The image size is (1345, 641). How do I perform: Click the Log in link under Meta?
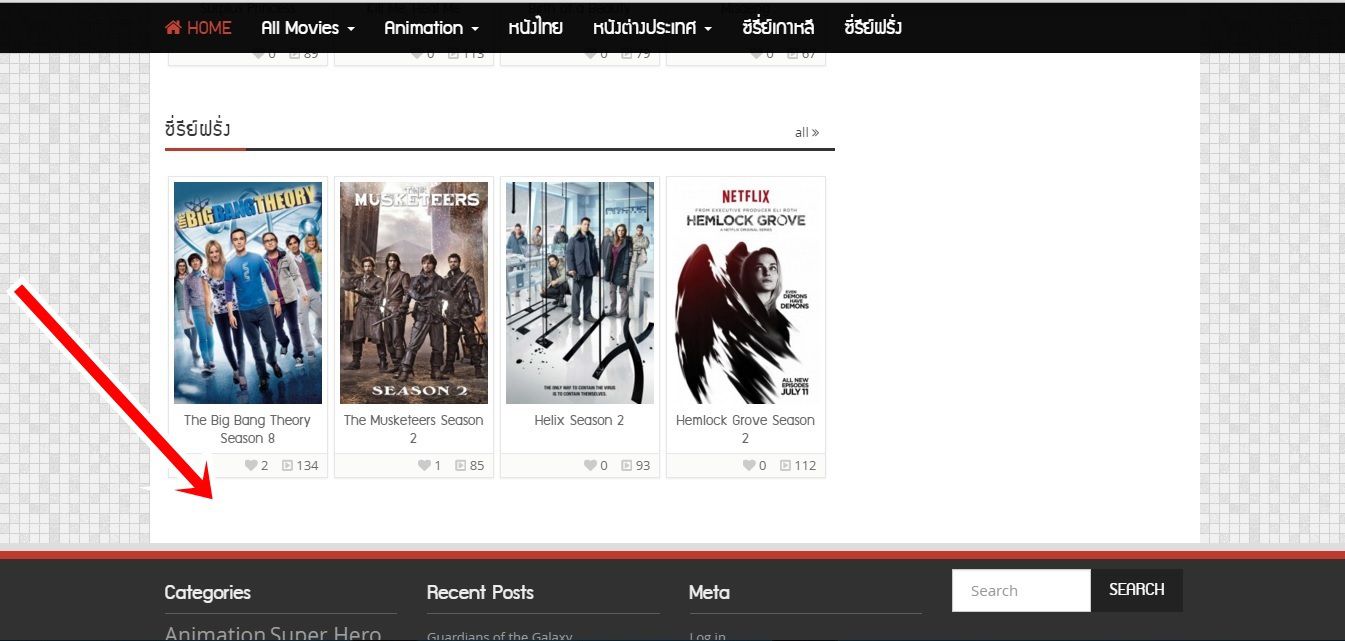click(708, 636)
